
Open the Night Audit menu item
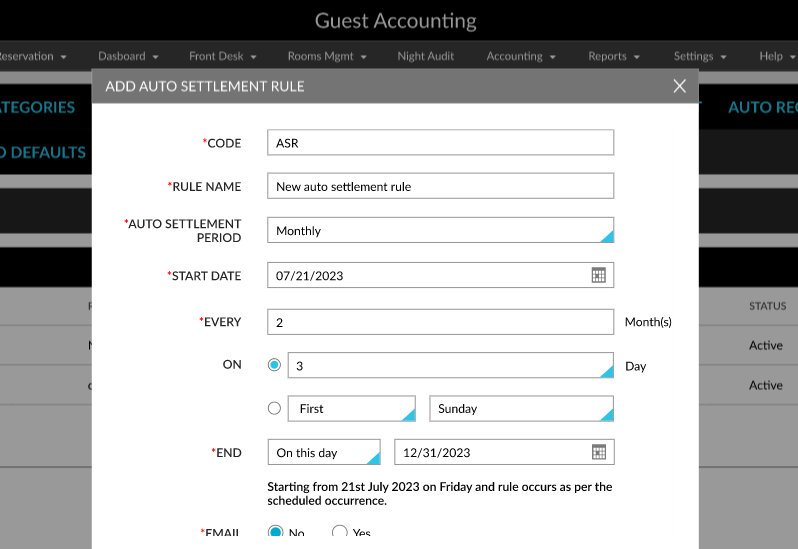coord(425,56)
